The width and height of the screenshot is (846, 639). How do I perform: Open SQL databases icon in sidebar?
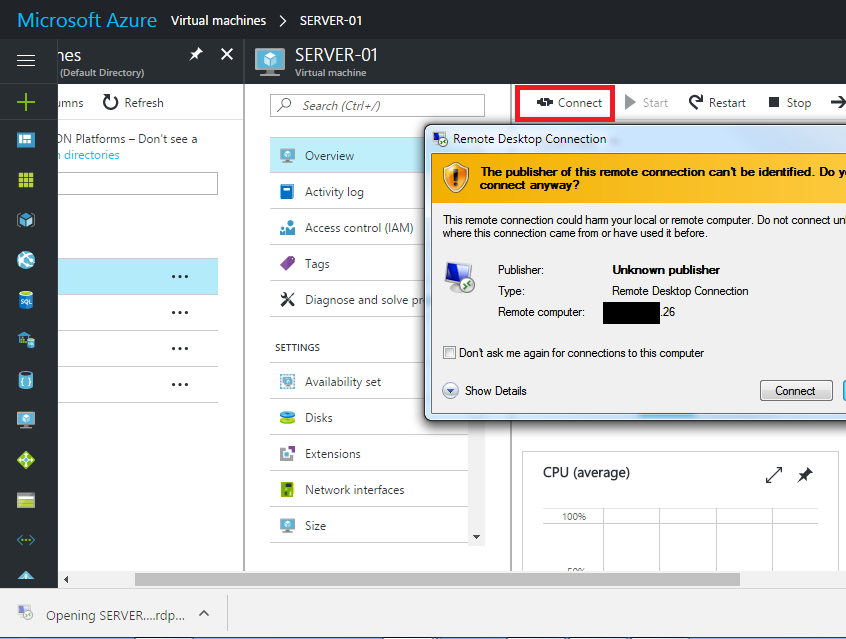tap(26, 300)
